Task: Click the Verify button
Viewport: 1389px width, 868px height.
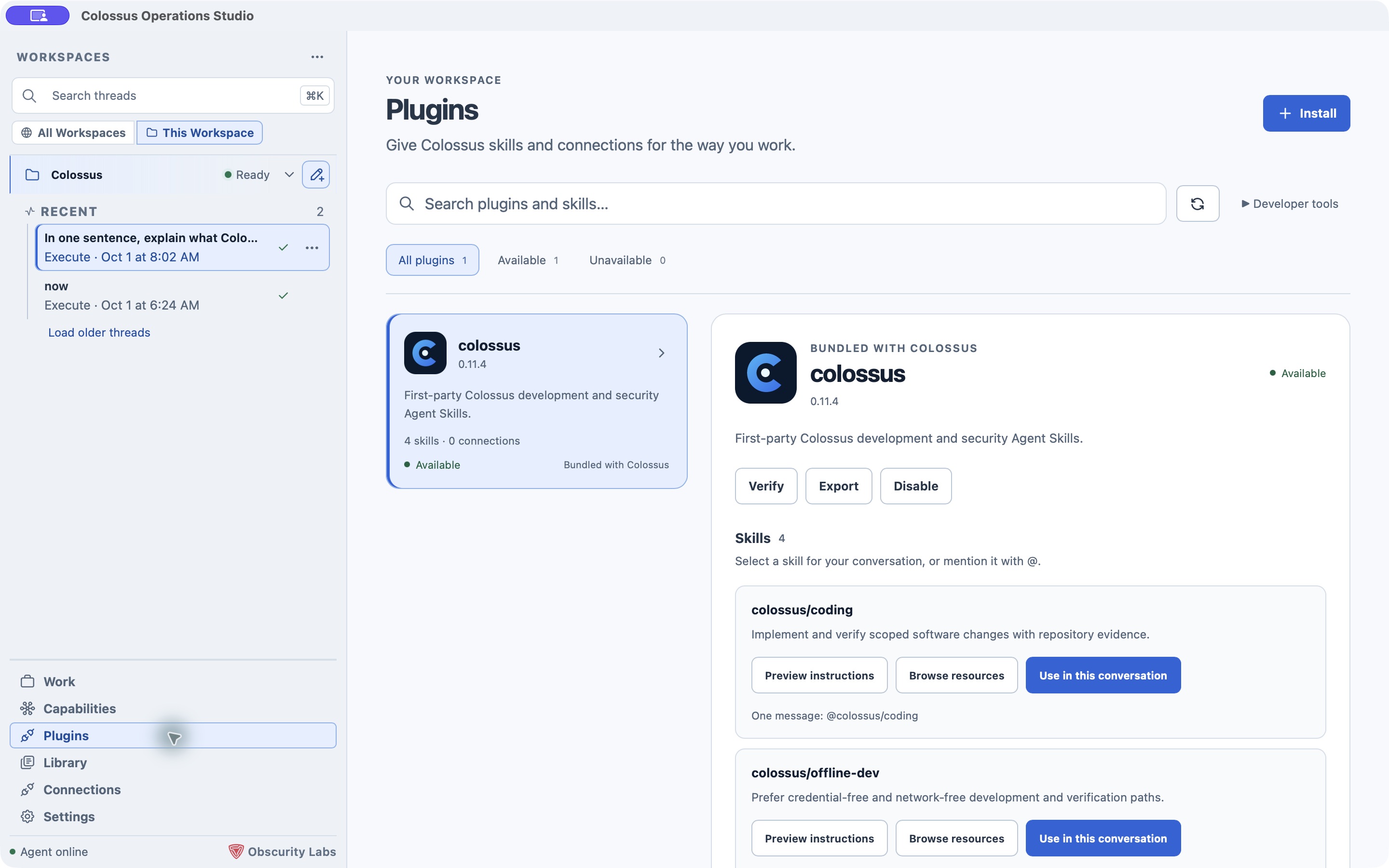Action: (x=766, y=486)
